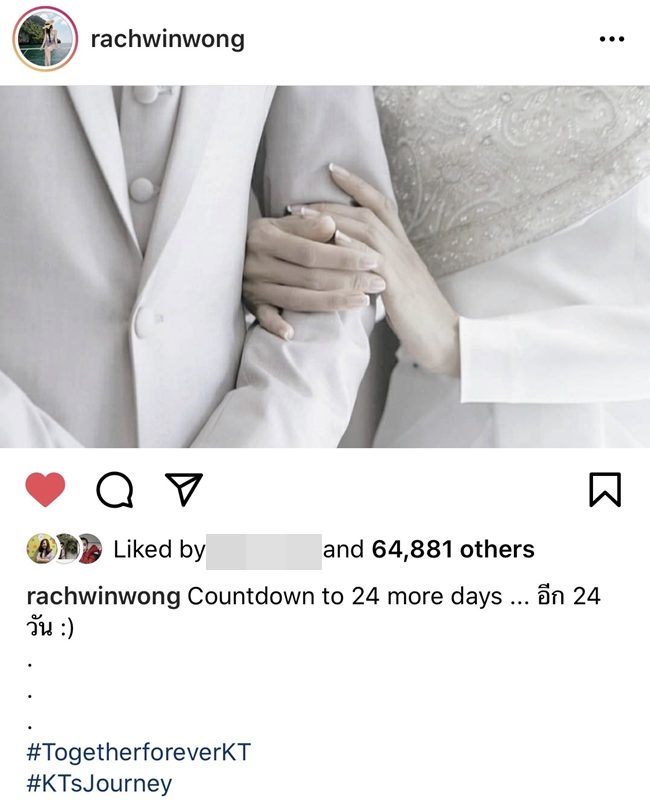Open the #TogetherforeverKT hashtag
Viewport: 650px width, 800px height.
[x=138, y=752]
